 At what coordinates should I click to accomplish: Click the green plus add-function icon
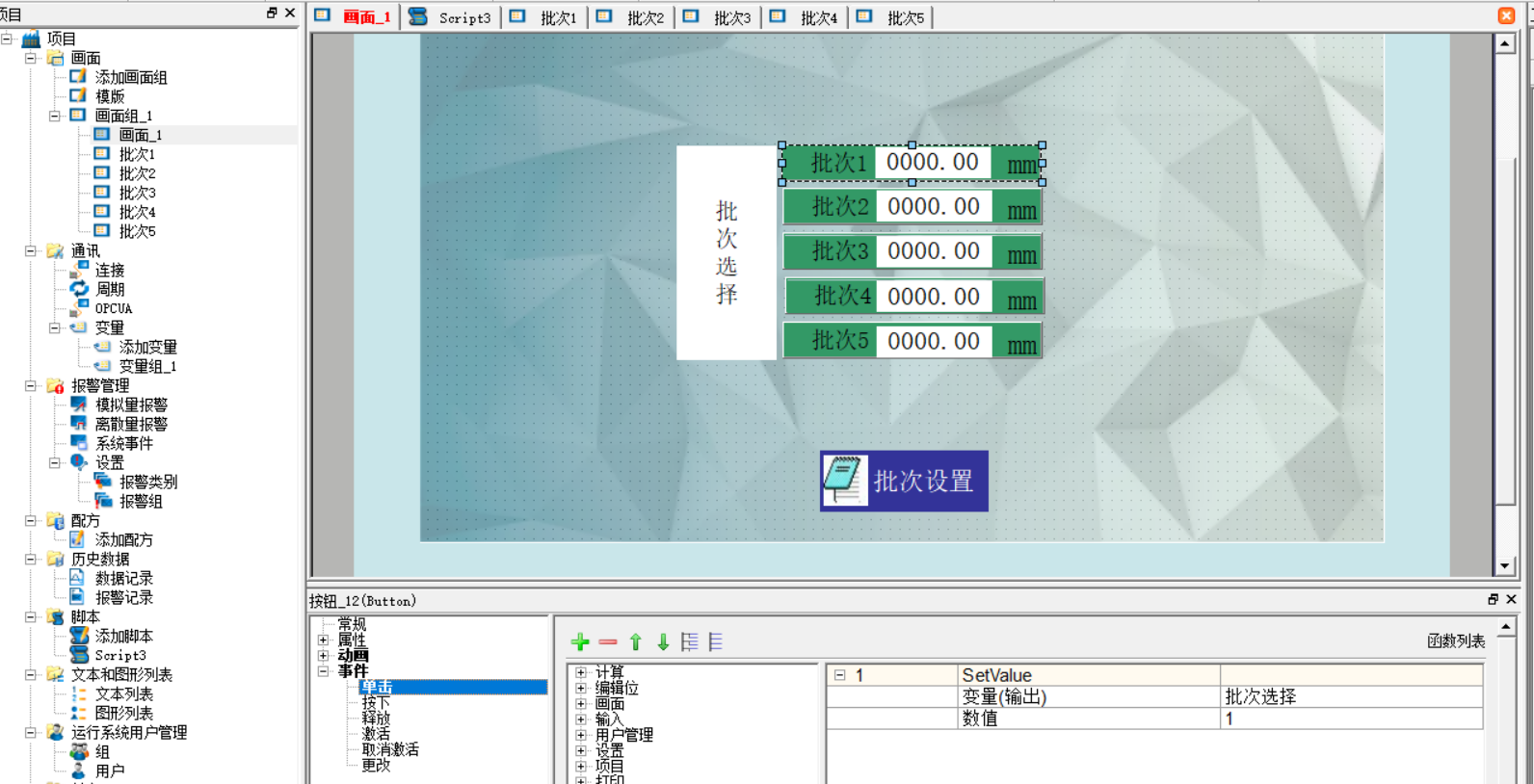click(580, 642)
